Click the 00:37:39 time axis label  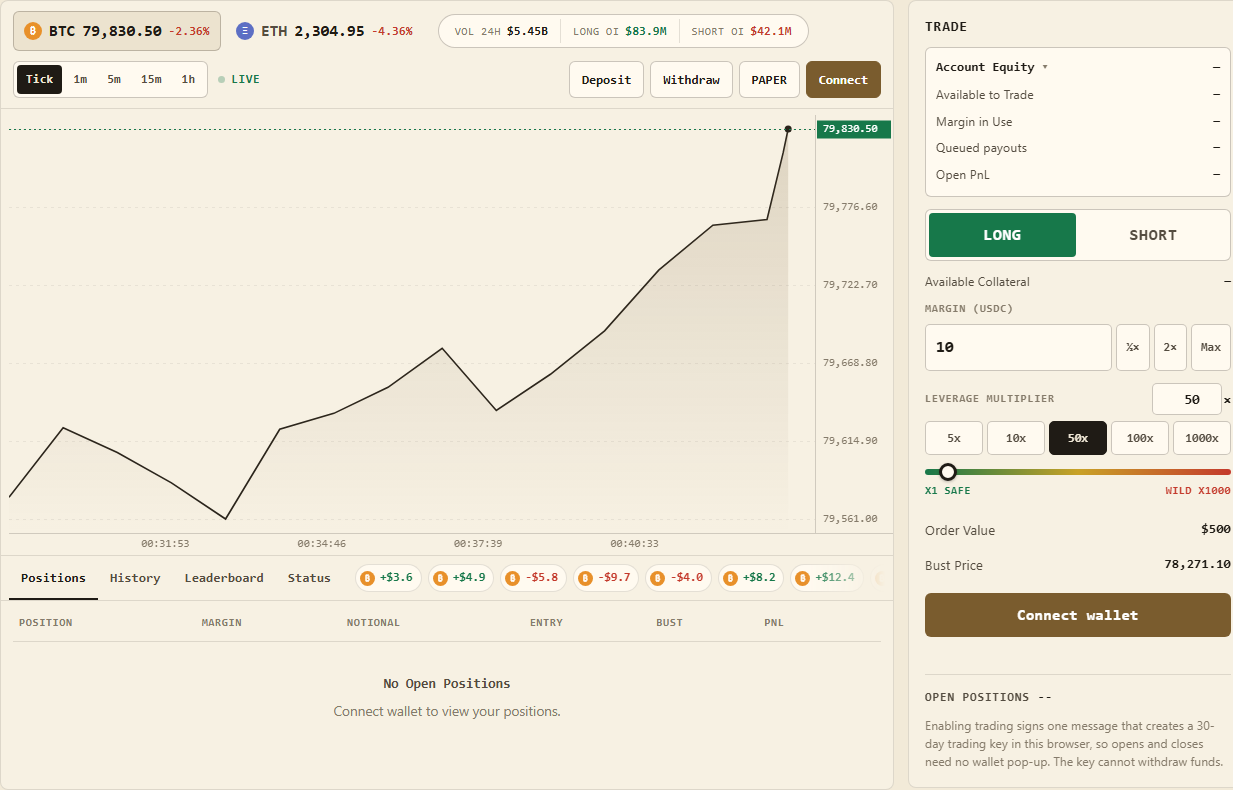click(x=476, y=544)
